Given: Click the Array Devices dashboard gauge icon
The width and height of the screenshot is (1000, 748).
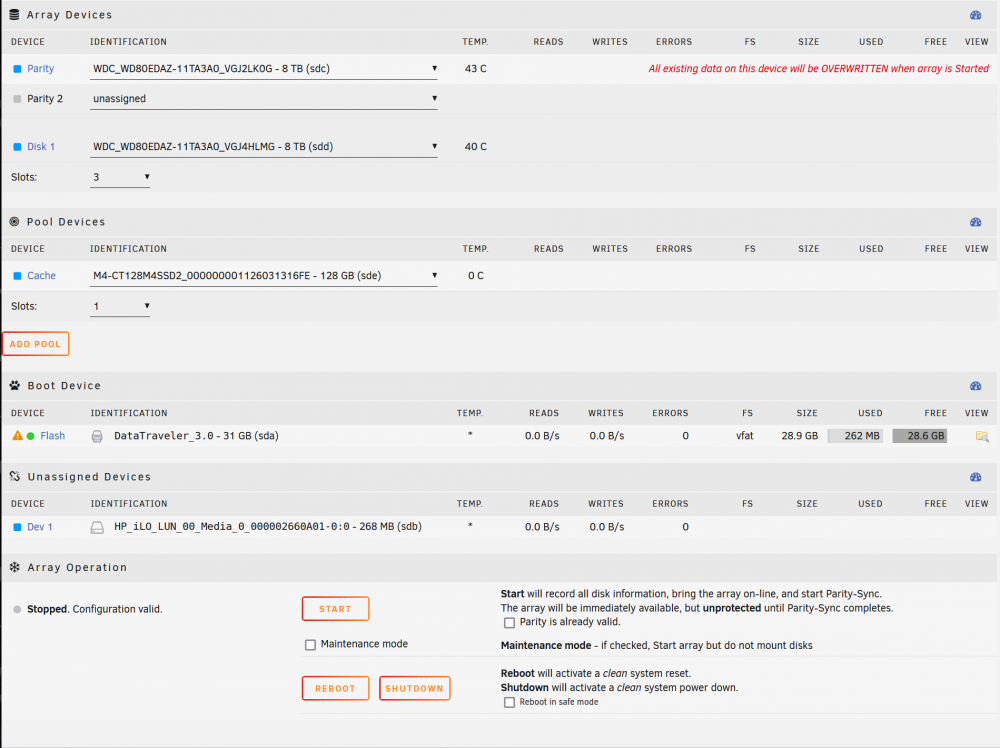Looking at the screenshot, I should coord(975,15).
